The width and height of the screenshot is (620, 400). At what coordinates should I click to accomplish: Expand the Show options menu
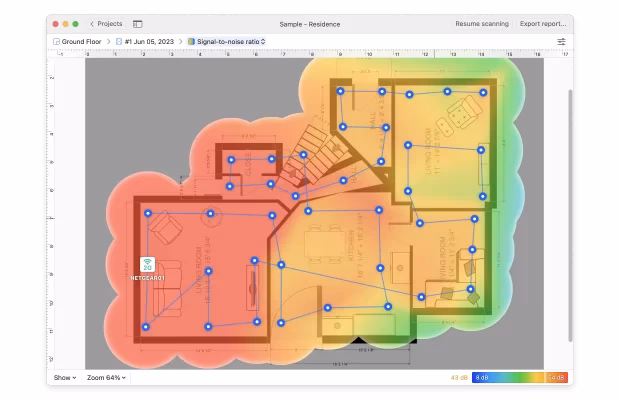pos(64,378)
